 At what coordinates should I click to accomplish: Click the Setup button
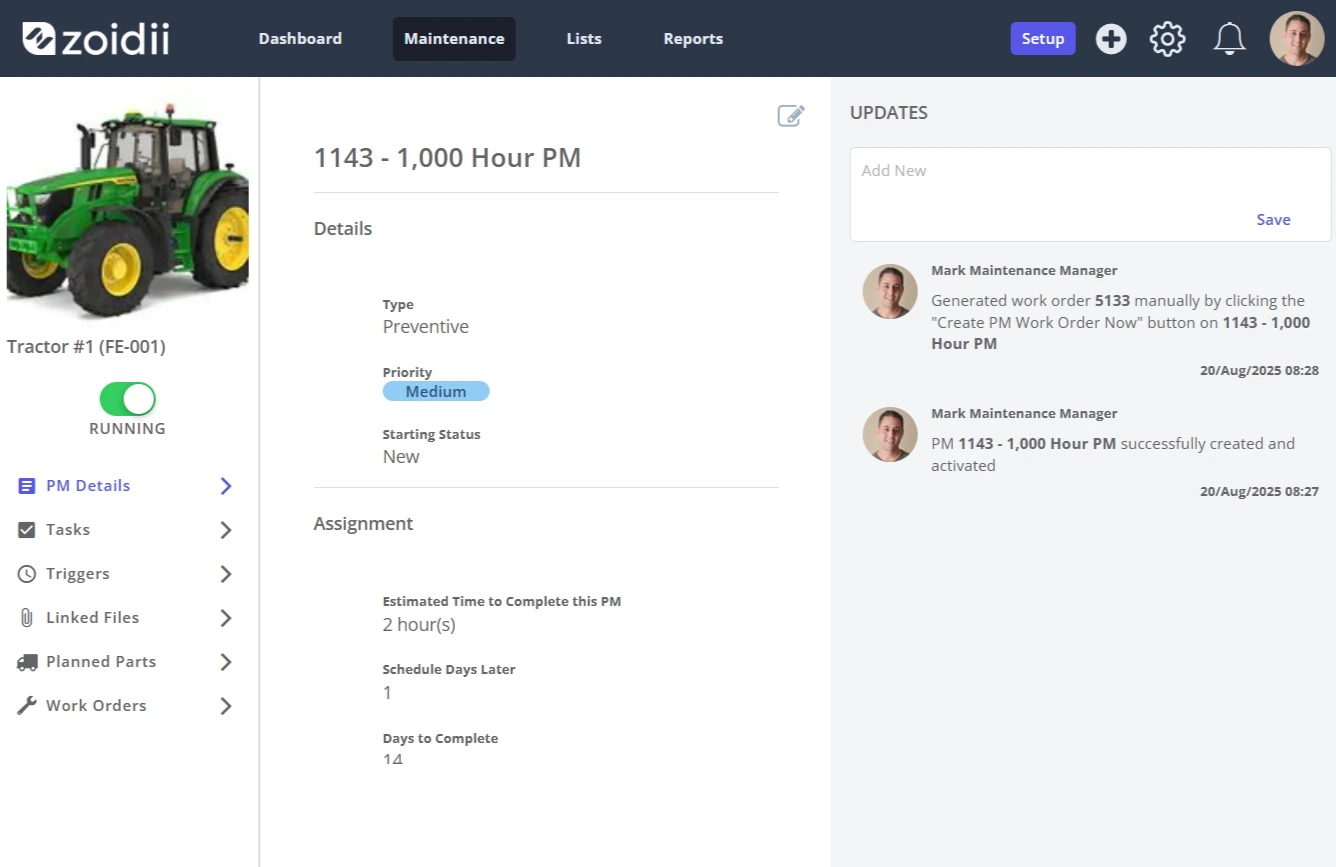coord(1043,39)
